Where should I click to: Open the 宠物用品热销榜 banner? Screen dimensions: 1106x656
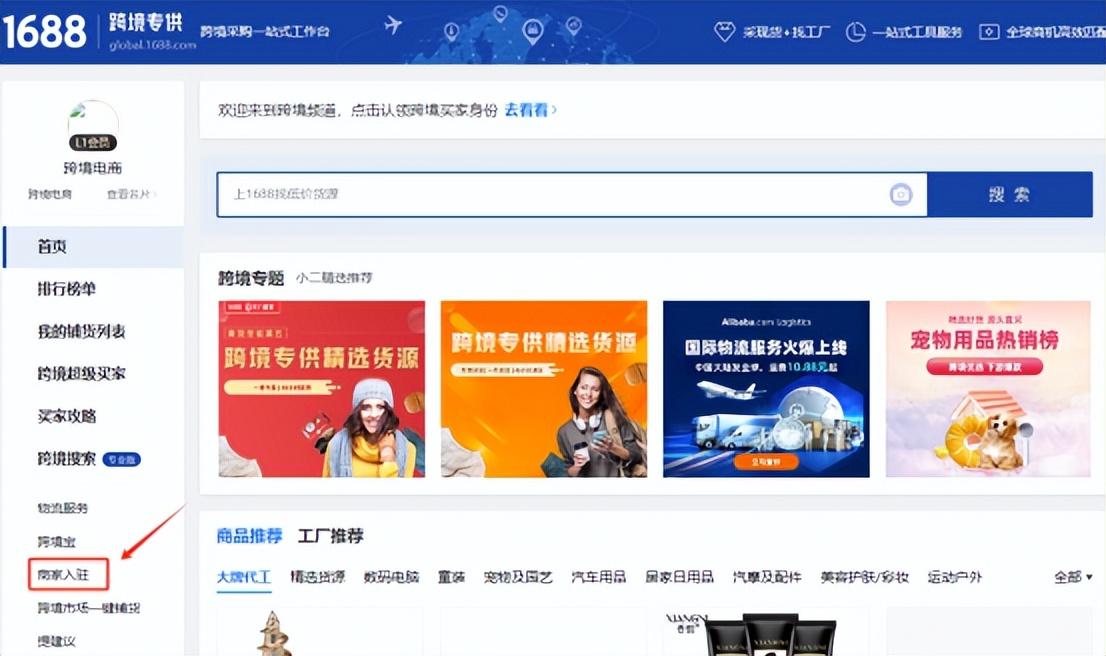[x=988, y=389]
